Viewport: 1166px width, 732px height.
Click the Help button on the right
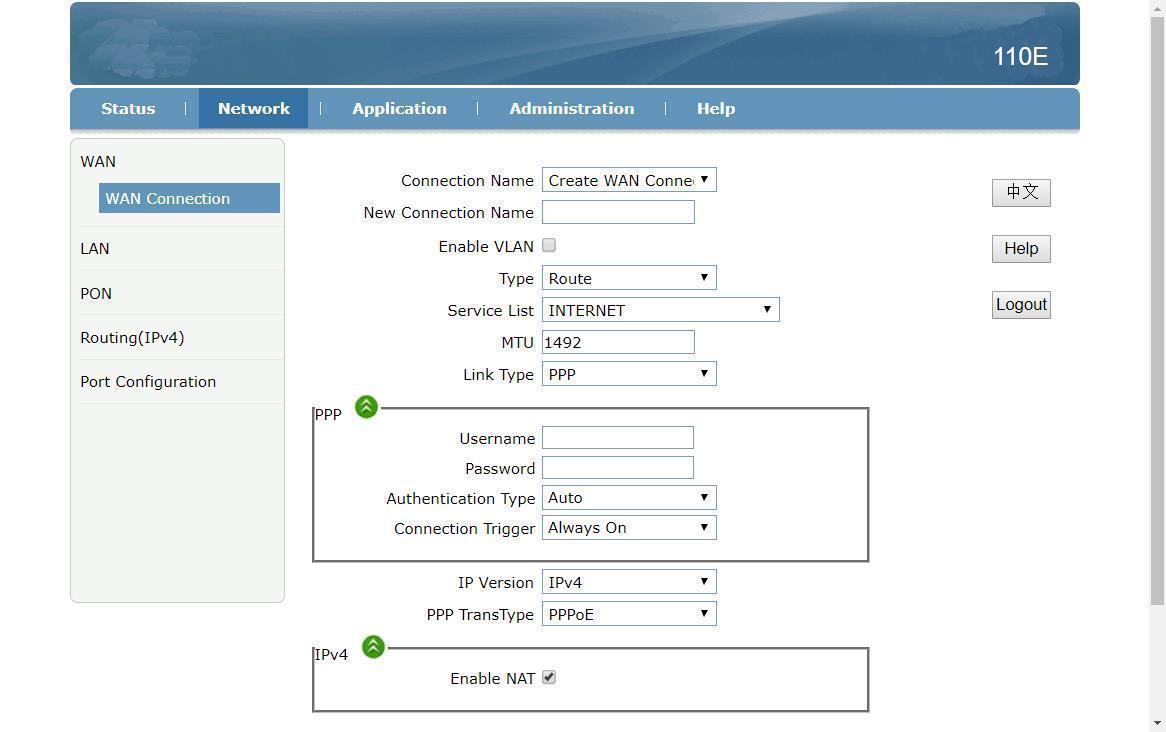[1021, 248]
